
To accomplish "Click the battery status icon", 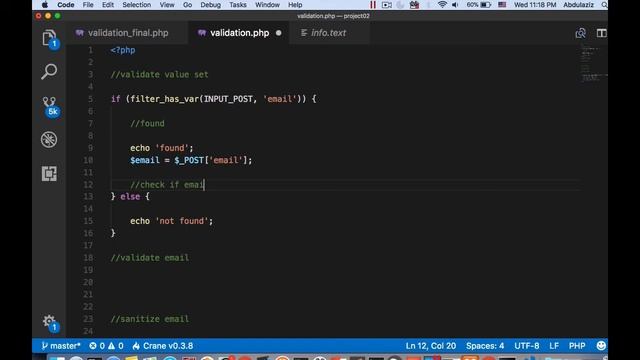I will click(479, 5).
